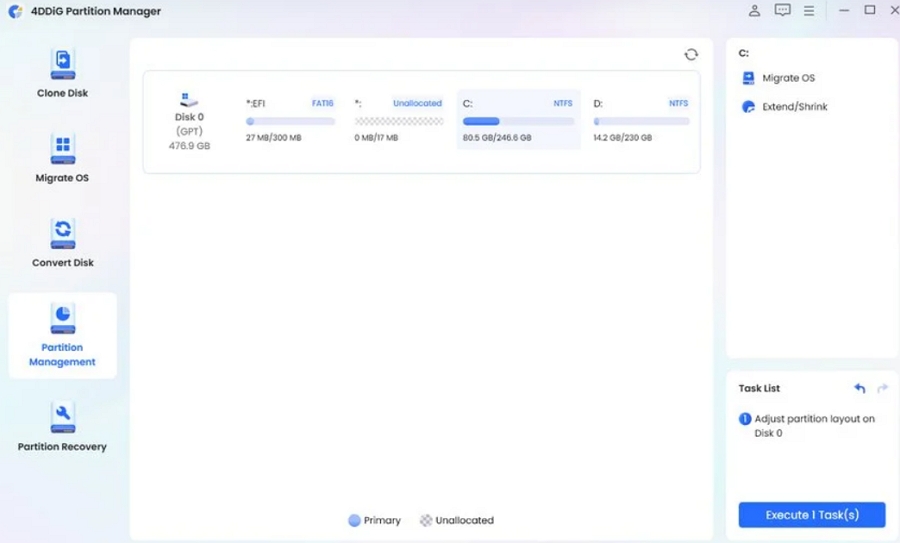Click the Migrate OS icon in C: panel
Image resolution: width=900 pixels, height=543 pixels.
pos(748,78)
